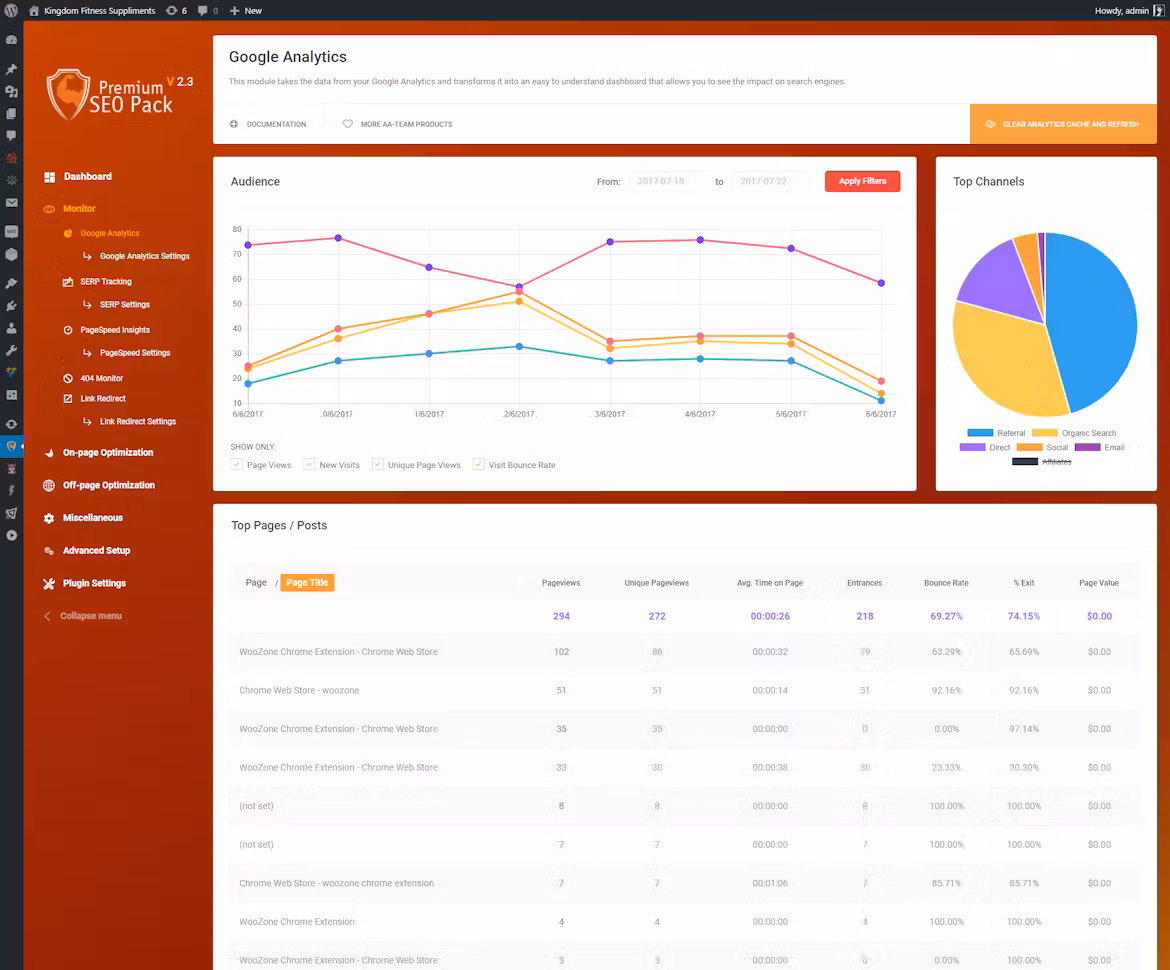Click the blue Referral legend swatch
Image resolution: width=1170 pixels, height=970 pixels.
(x=980, y=433)
